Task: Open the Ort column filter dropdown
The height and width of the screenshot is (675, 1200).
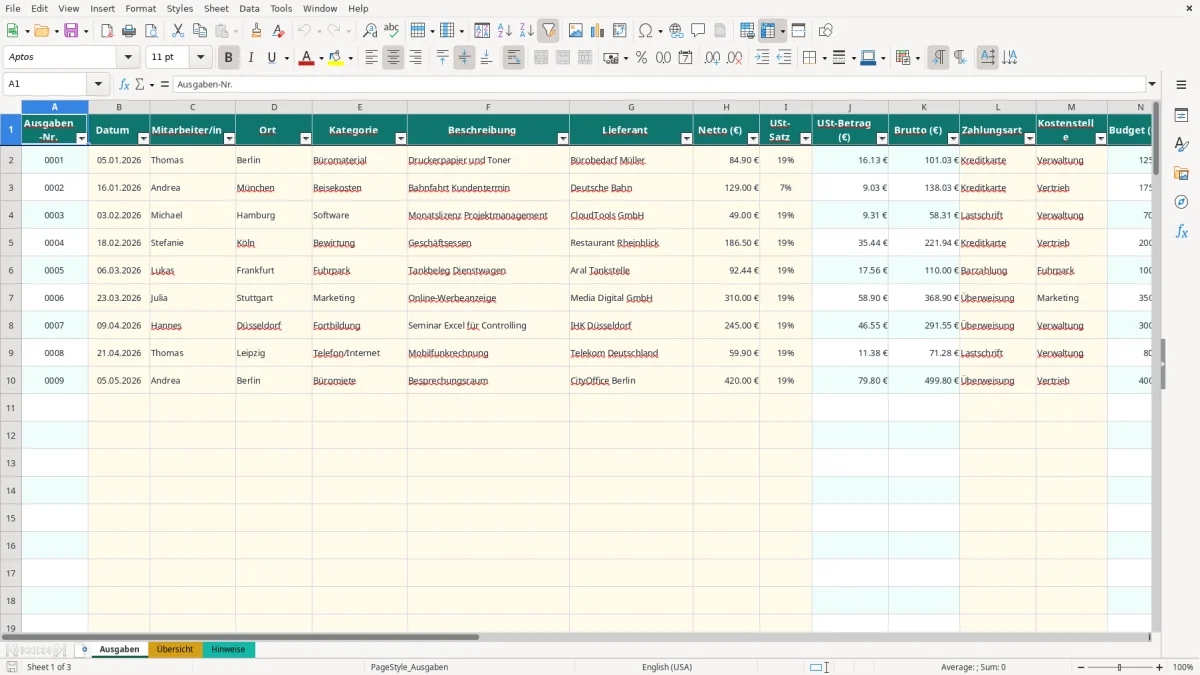Action: [x=306, y=139]
